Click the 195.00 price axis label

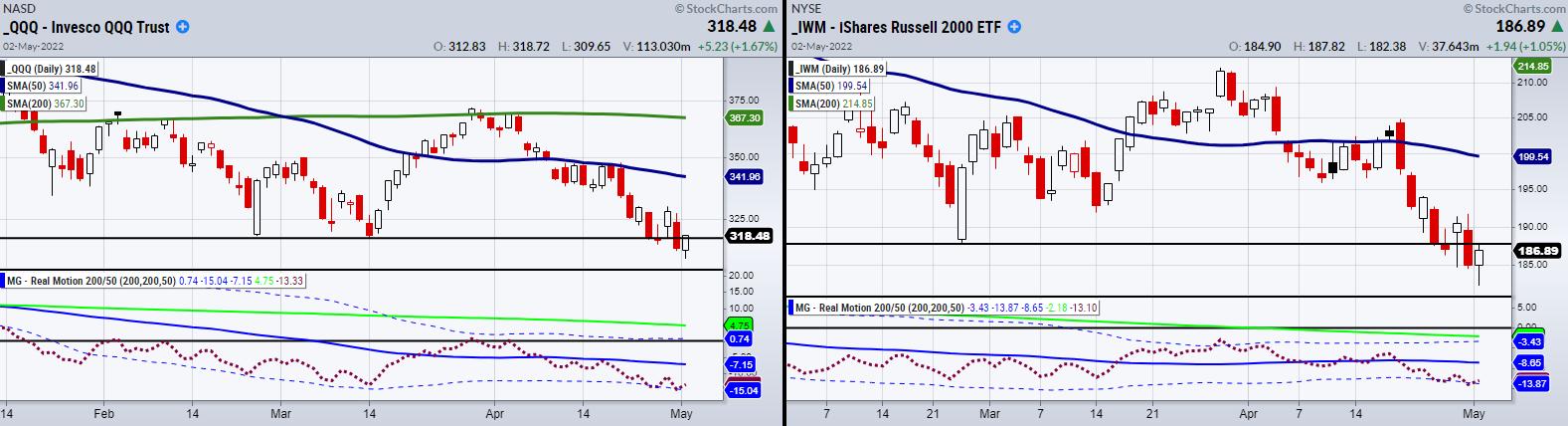(x=1530, y=191)
